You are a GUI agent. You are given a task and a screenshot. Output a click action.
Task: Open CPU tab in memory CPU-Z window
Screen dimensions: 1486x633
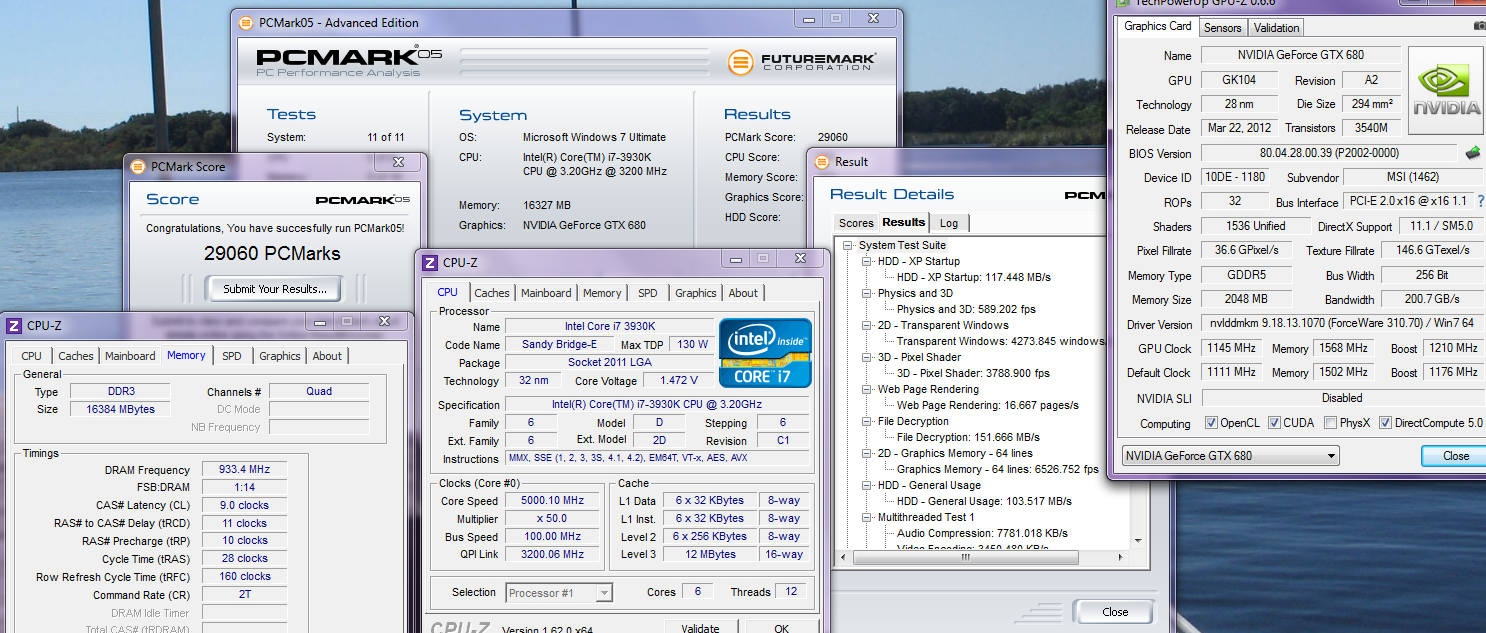(x=32, y=356)
